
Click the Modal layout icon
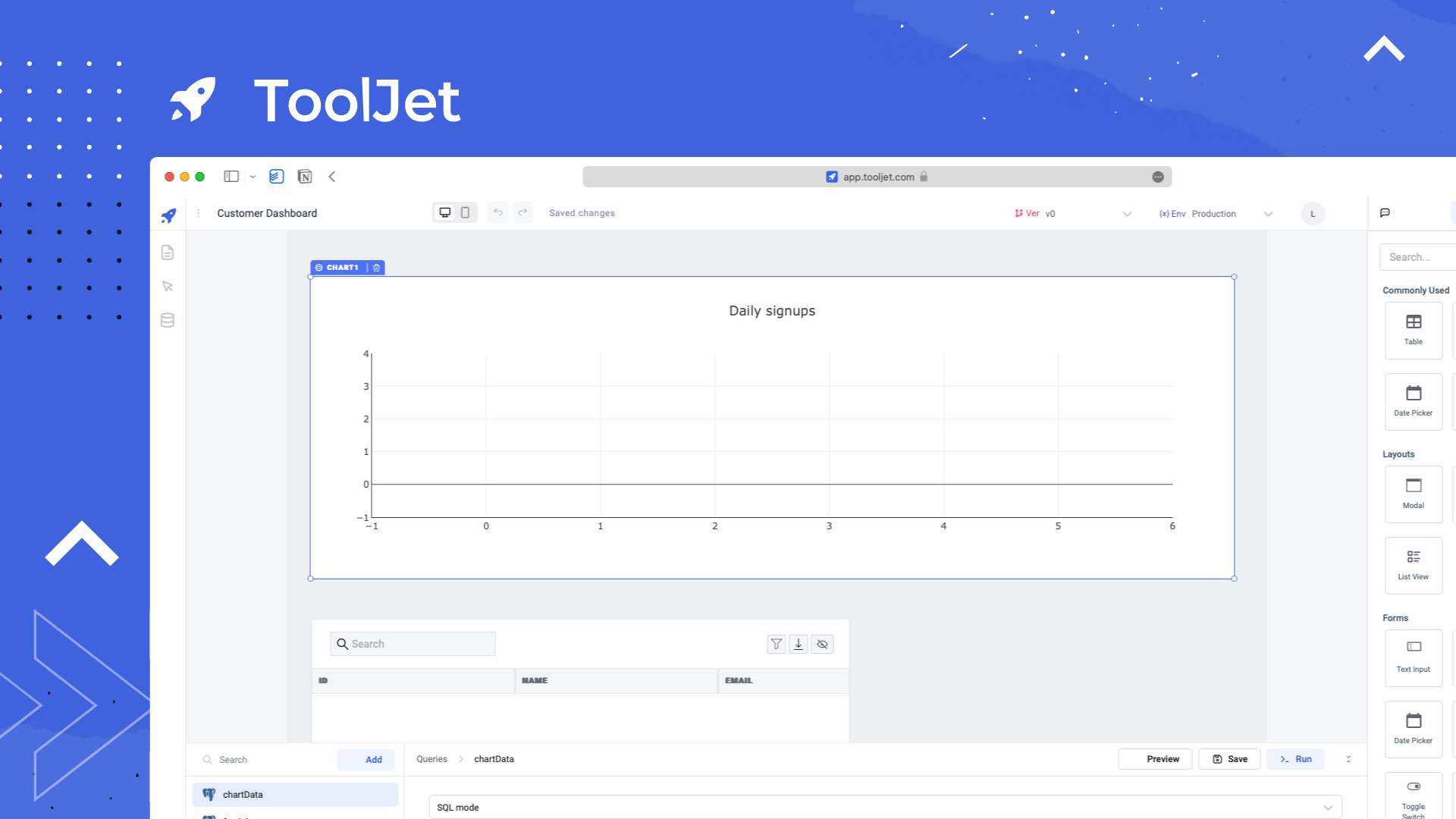tap(1413, 492)
